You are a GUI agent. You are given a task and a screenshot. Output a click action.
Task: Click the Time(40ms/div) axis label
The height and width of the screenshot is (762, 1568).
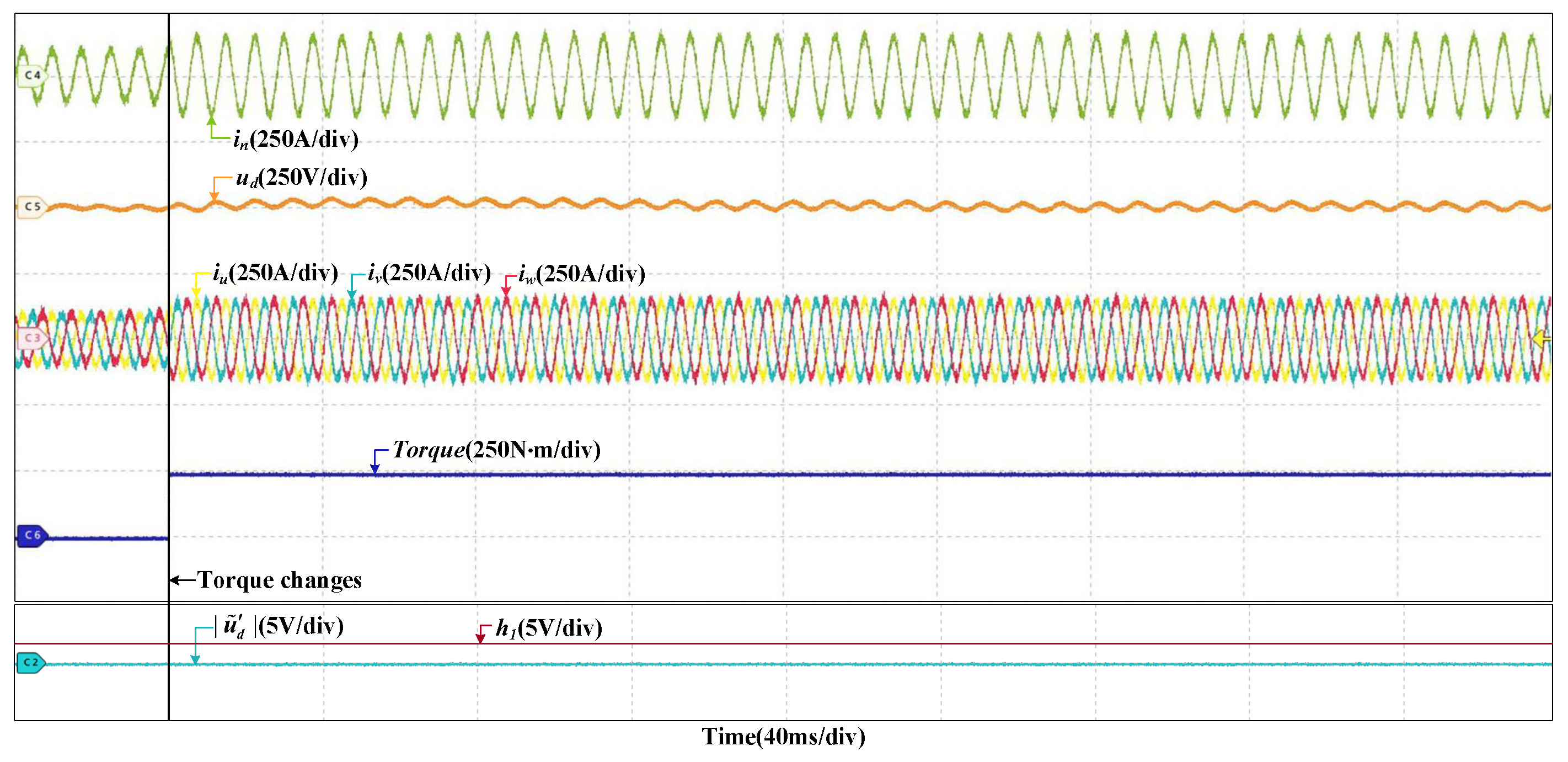(x=783, y=737)
